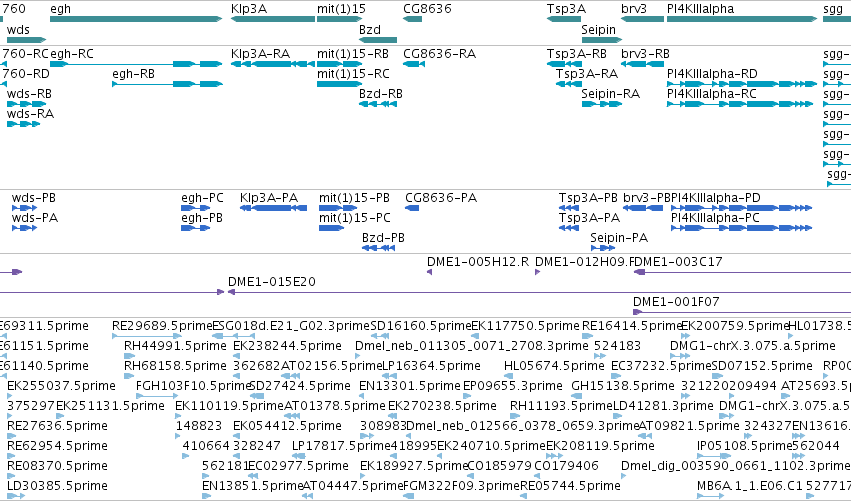
Task: Click the RH44991.5prime EST label
Action: point(175,346)
